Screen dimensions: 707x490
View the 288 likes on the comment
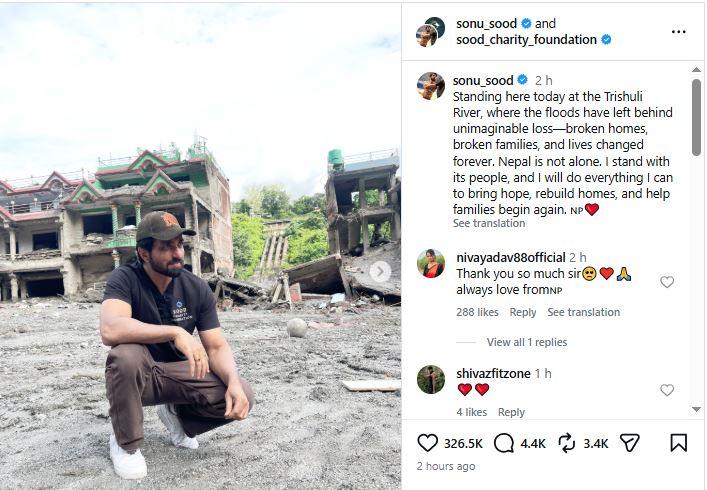click(477, 312)
